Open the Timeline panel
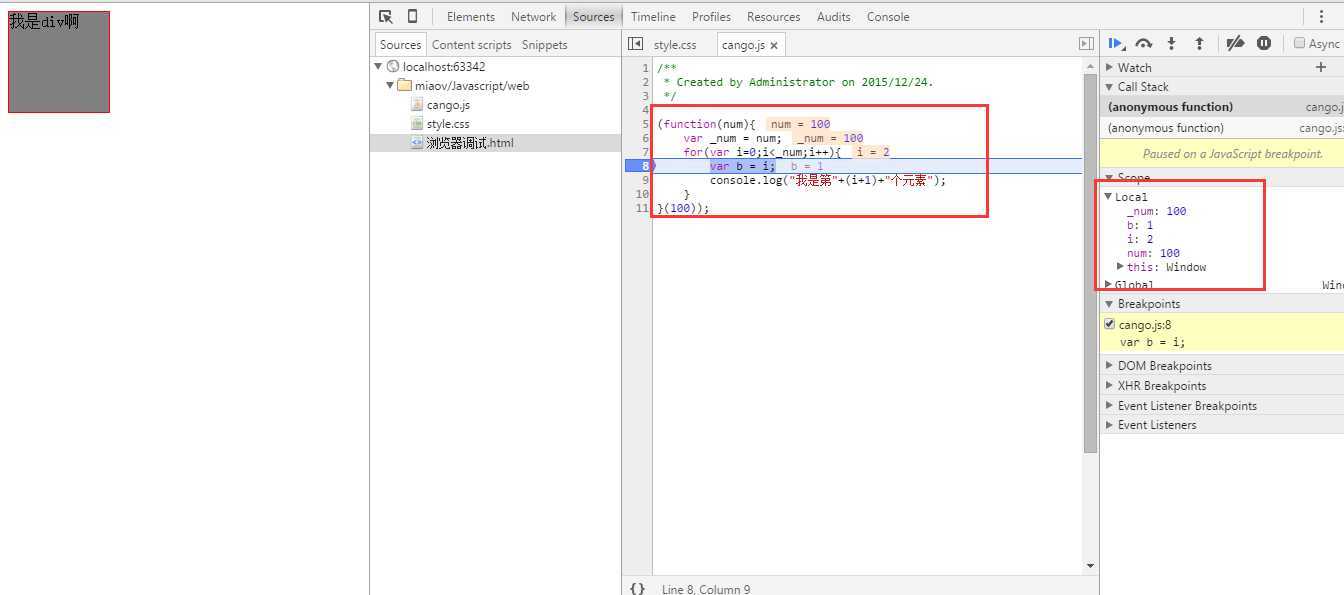Screen dimensions: 1344x595 (653, 17)
